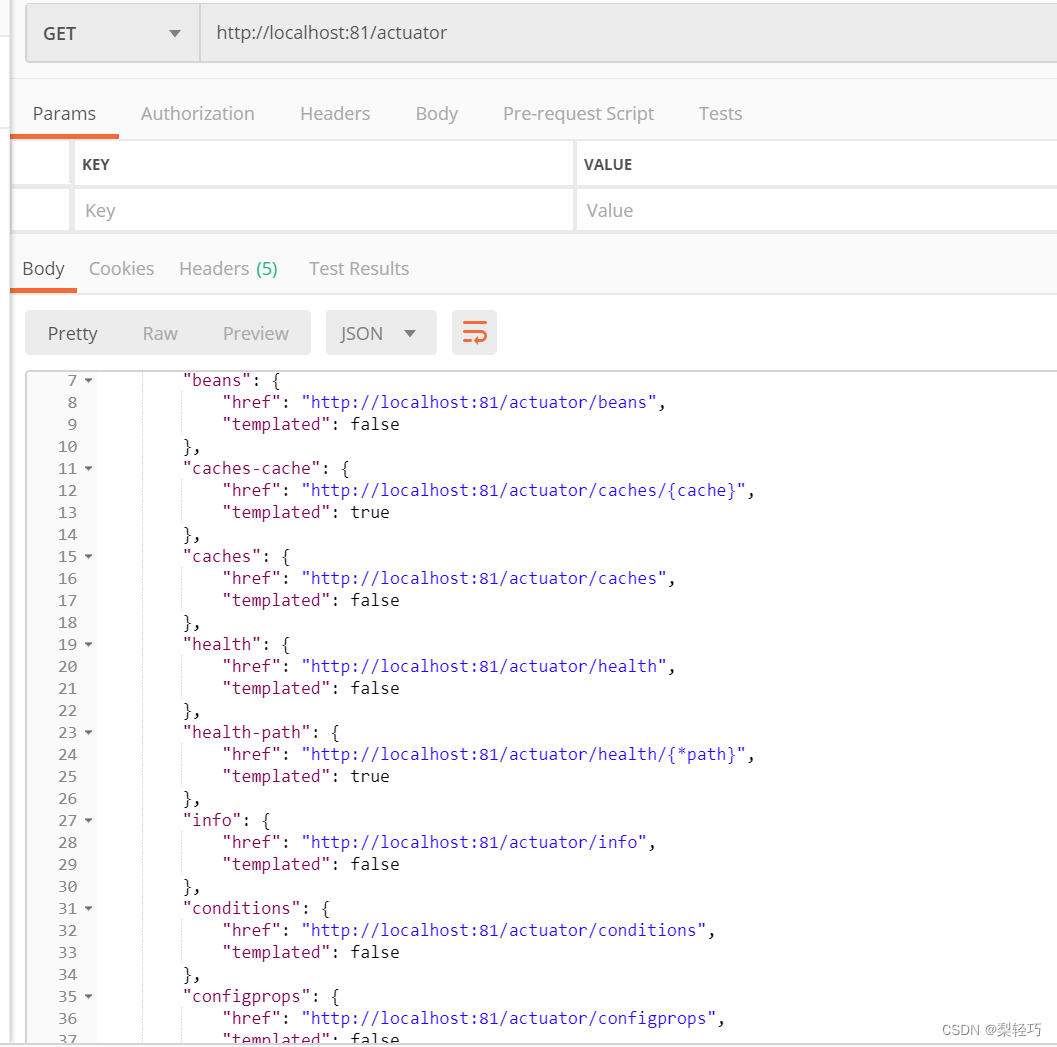Open the Cookies tab
This screenshot has width=1057, height=1047.
click(121, 268)
